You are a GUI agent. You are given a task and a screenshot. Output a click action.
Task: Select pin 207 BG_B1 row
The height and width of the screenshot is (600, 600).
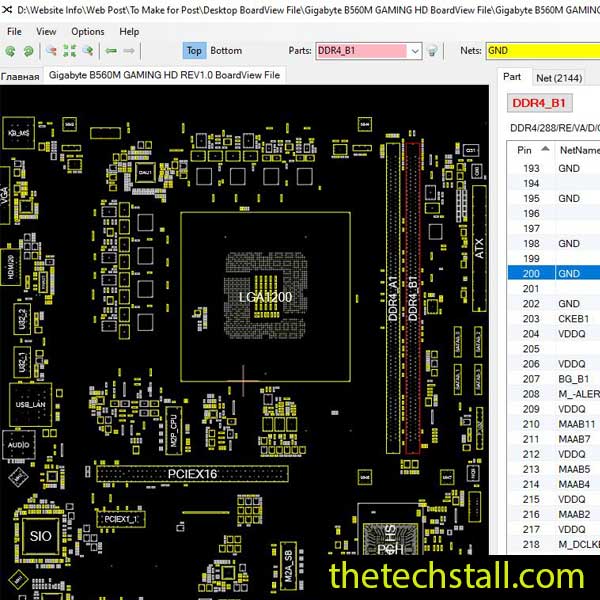554,379
